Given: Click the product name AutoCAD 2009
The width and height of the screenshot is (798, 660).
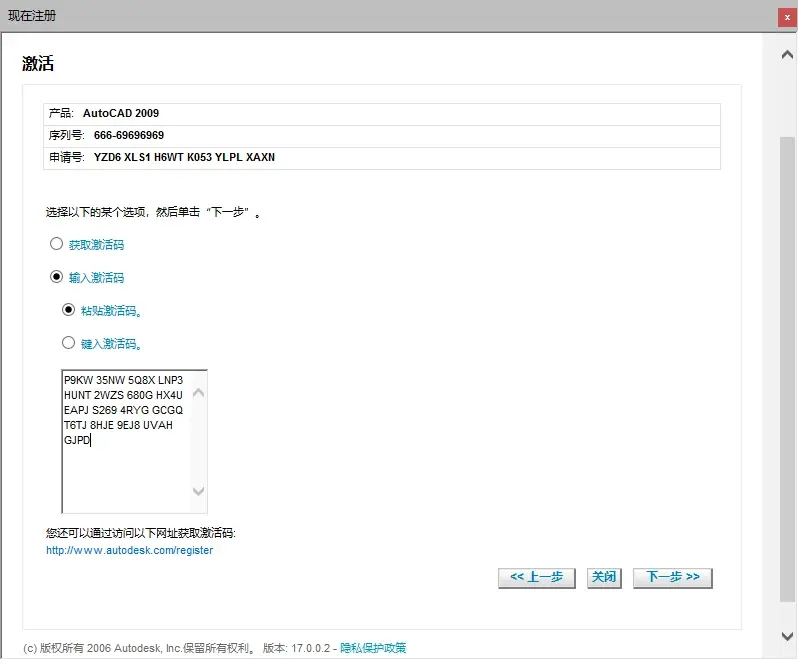Looking at the screenshot, I should [121, 113].
